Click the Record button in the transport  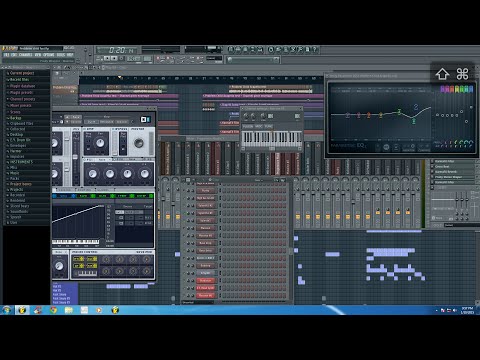(x=121, y=58)
